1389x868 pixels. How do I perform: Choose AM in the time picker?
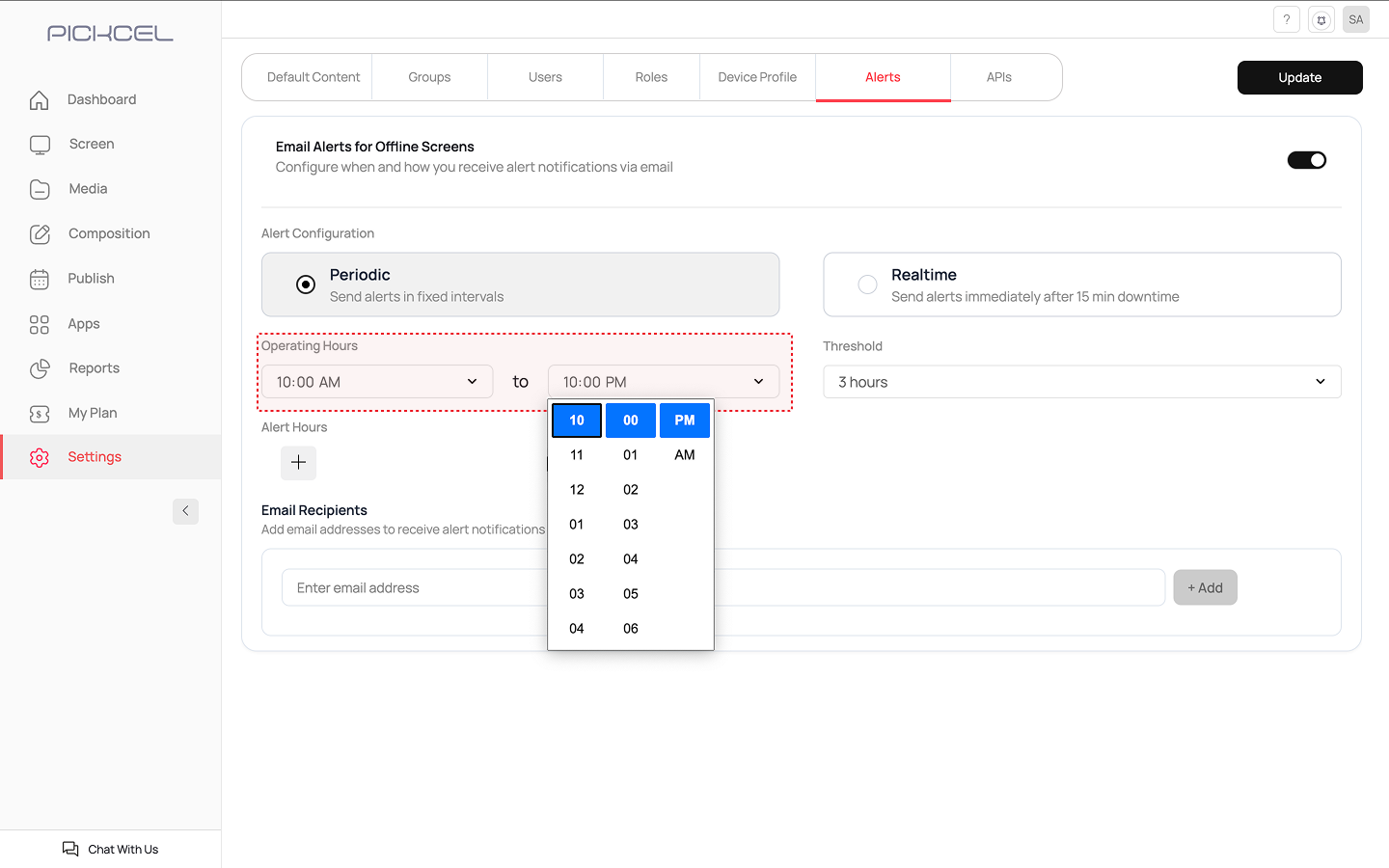(684, 455)
